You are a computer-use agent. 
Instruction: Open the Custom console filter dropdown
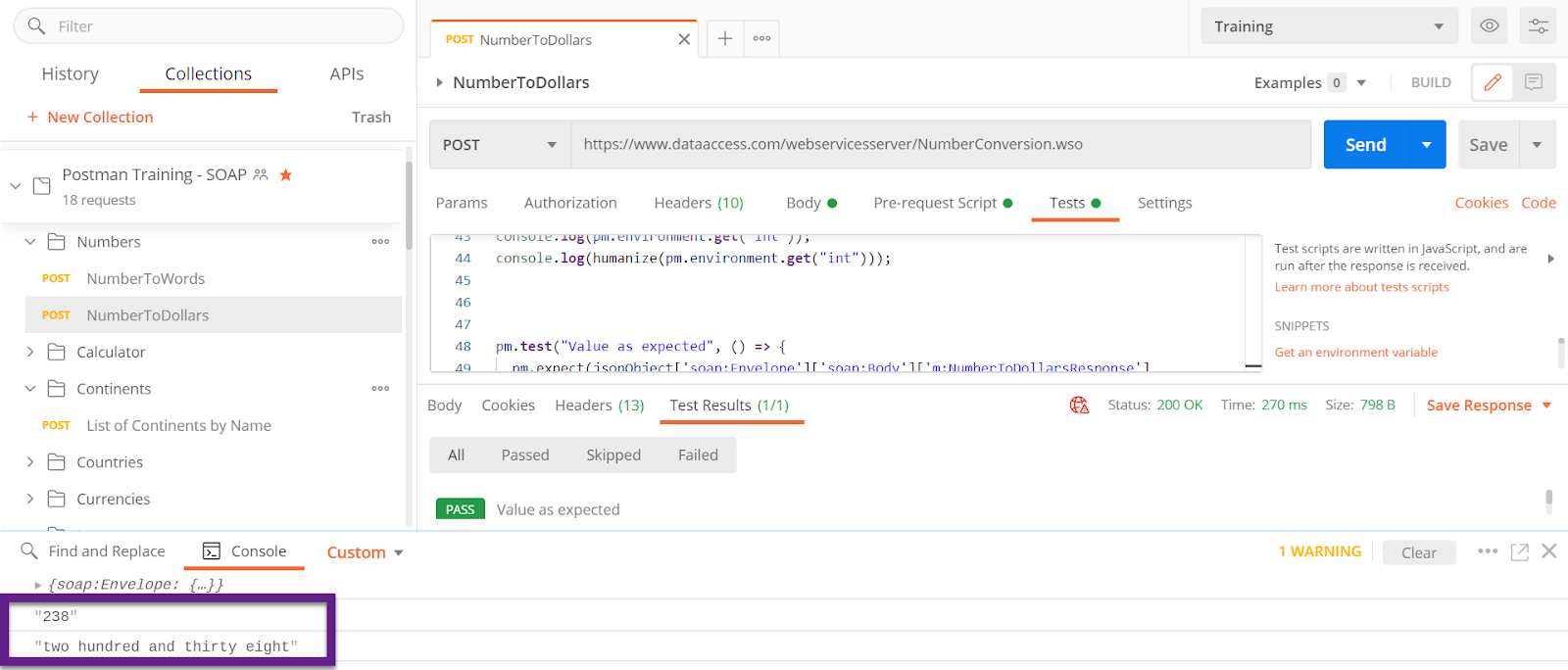(366, 552)
